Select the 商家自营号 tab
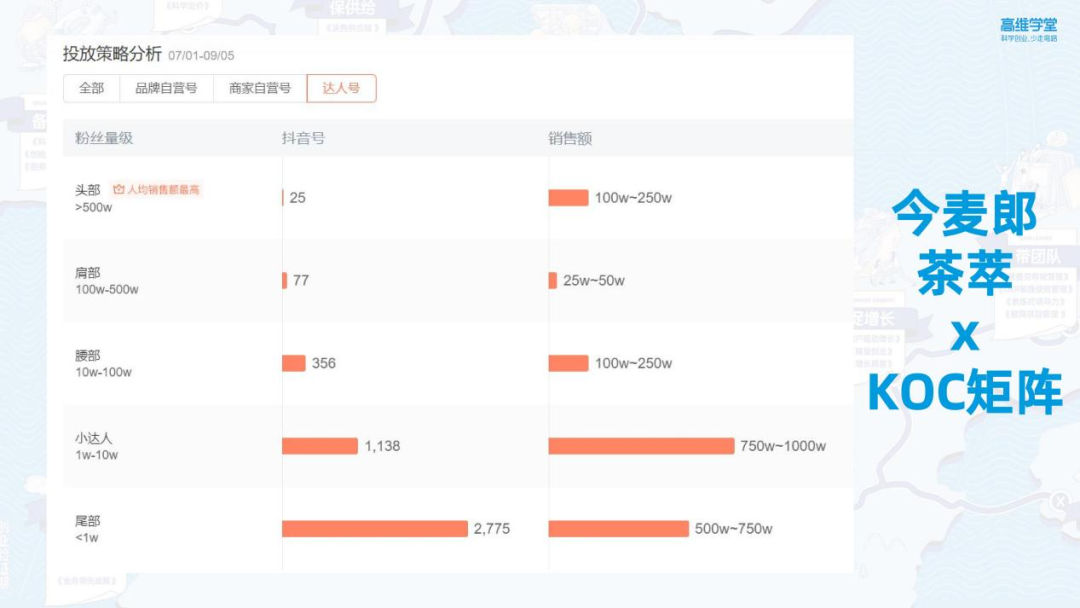The image size is (1080, 608). 260,88
